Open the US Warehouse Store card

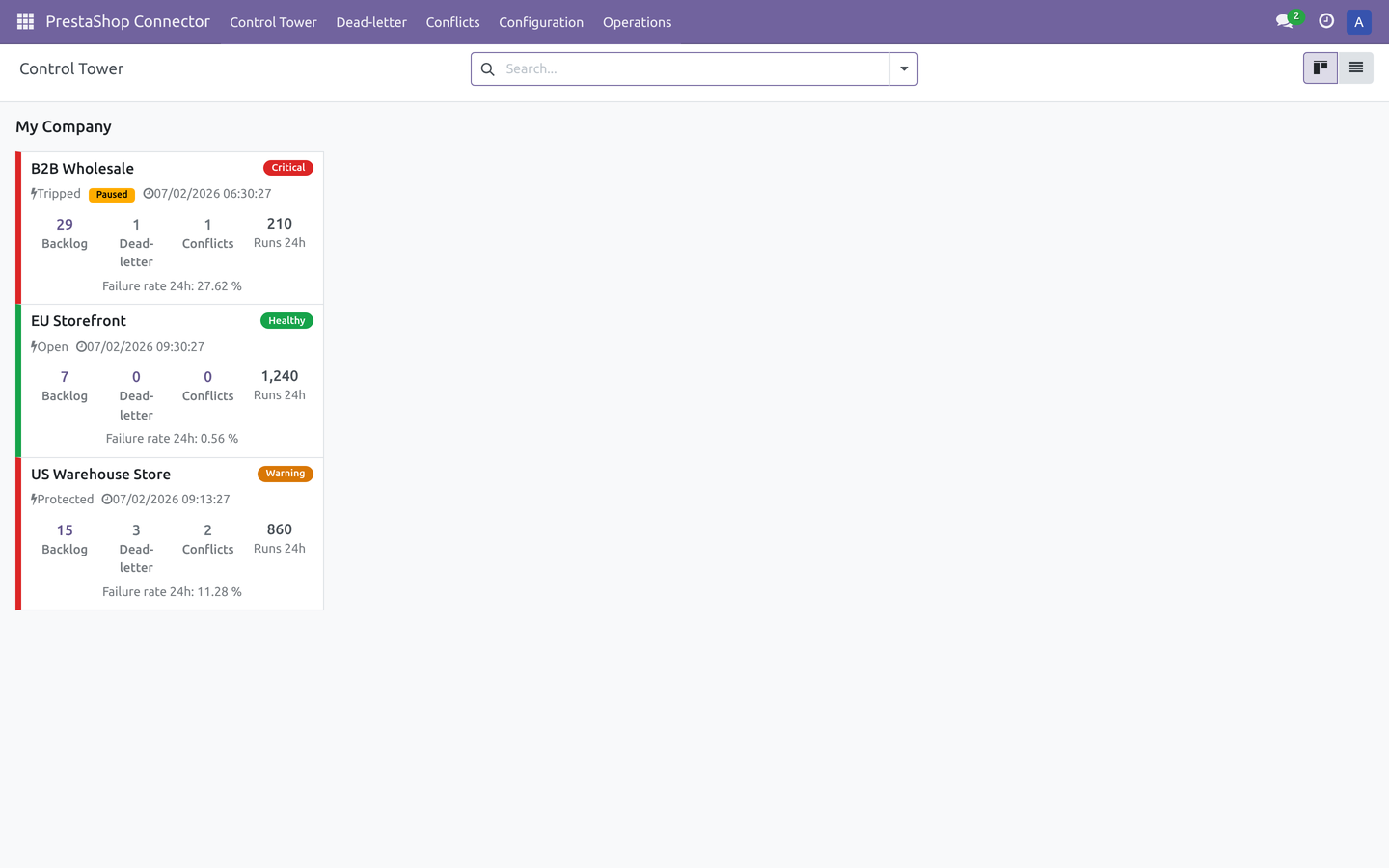(170, 533)
